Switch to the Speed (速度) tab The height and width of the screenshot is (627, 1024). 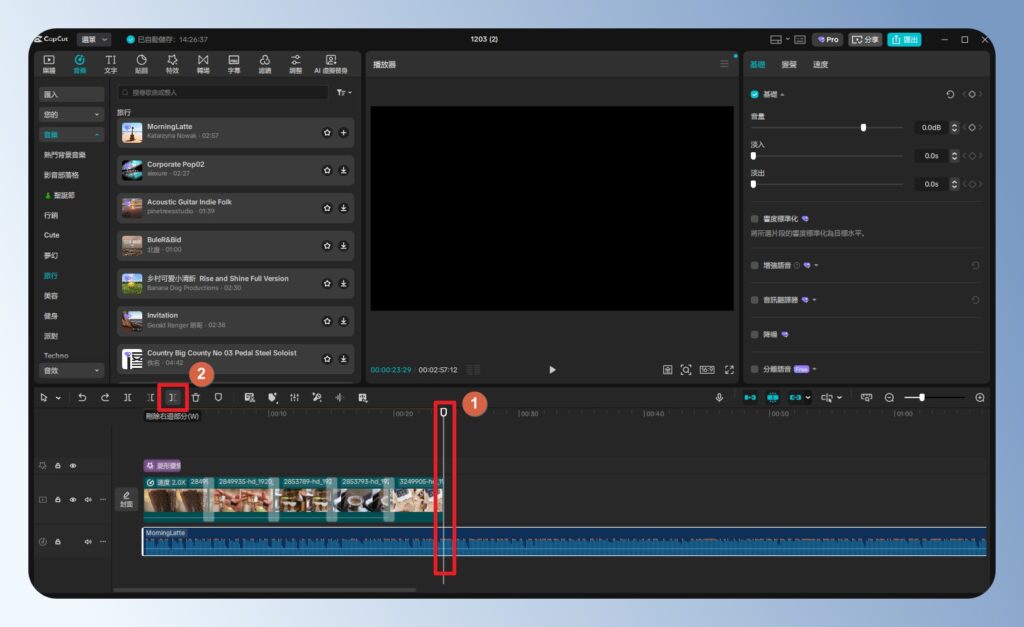click(x=820, y=64)
